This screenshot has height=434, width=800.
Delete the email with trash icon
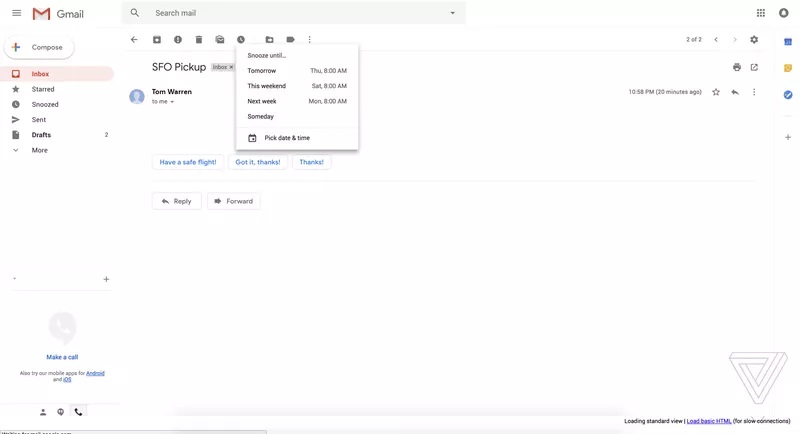[x=199, y=40]
